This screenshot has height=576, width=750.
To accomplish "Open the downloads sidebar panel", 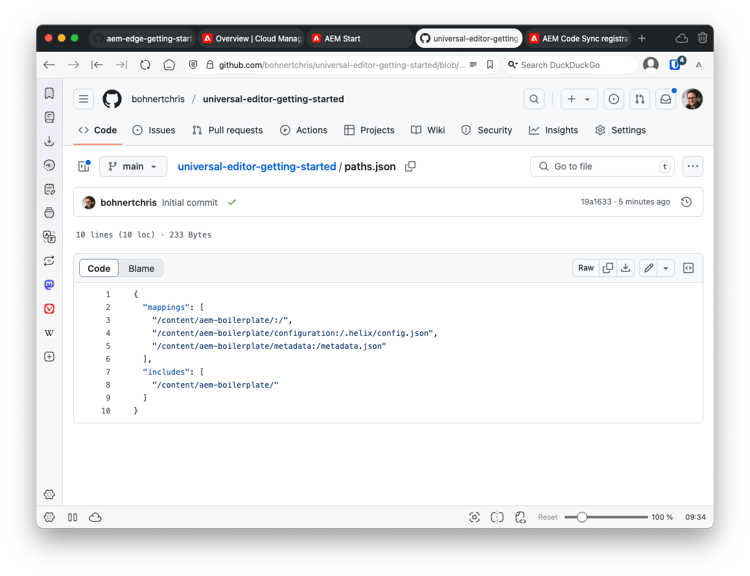I will coord(49,141).
